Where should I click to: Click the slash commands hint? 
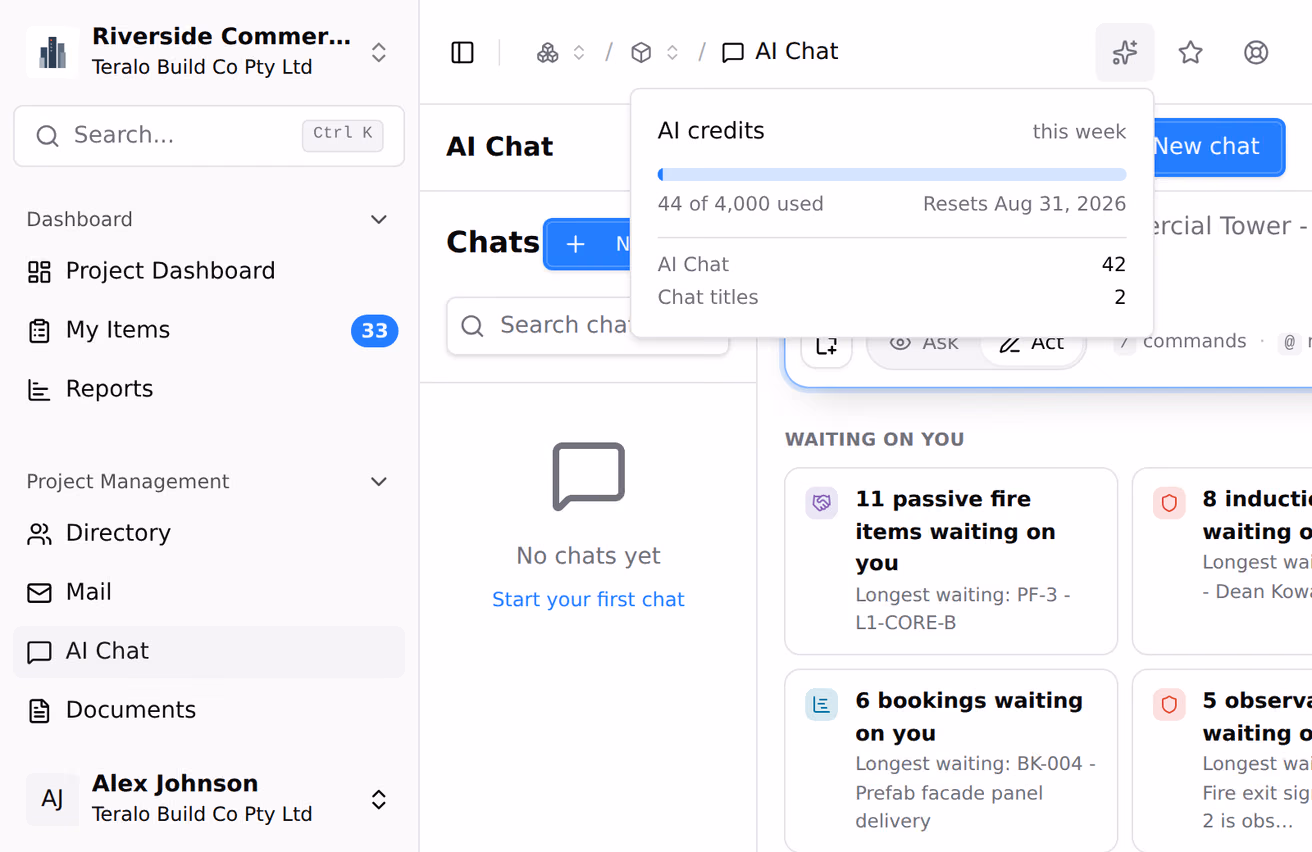(x=1181, y=342)
